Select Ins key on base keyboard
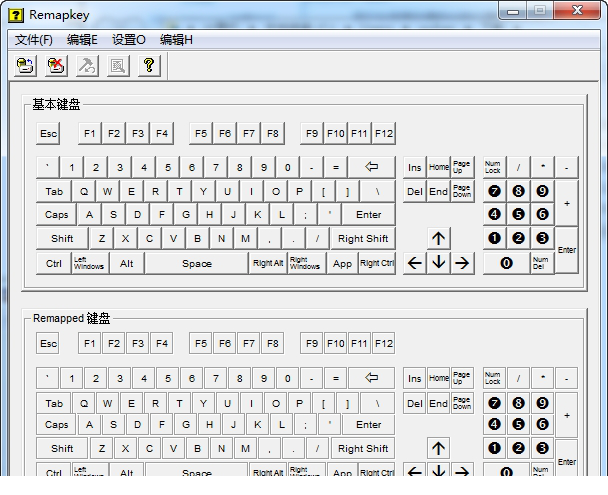 pos(415,167)
